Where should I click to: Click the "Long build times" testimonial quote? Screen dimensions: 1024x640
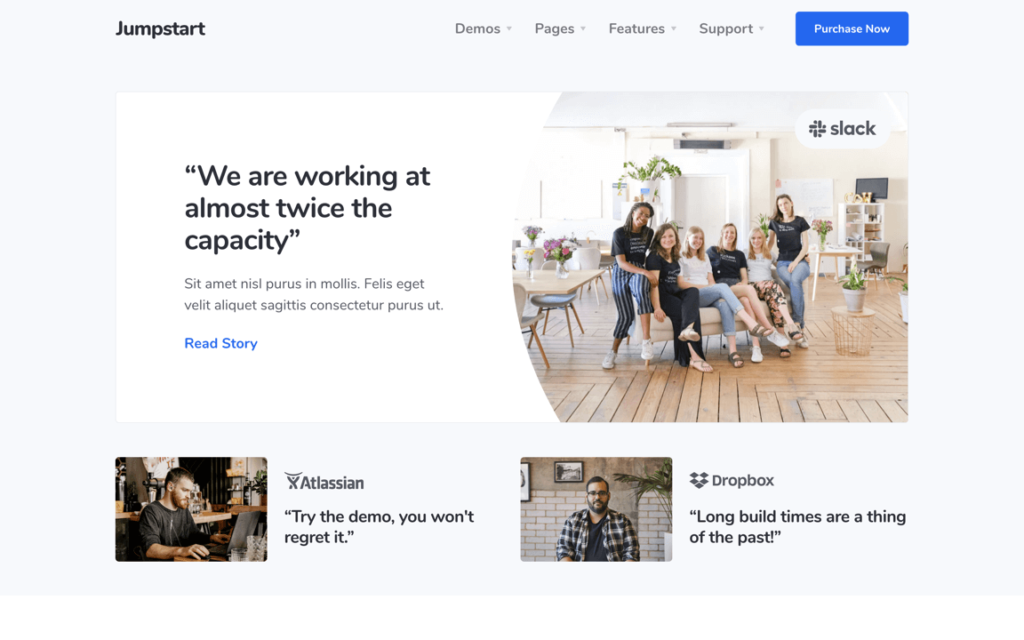797,527
